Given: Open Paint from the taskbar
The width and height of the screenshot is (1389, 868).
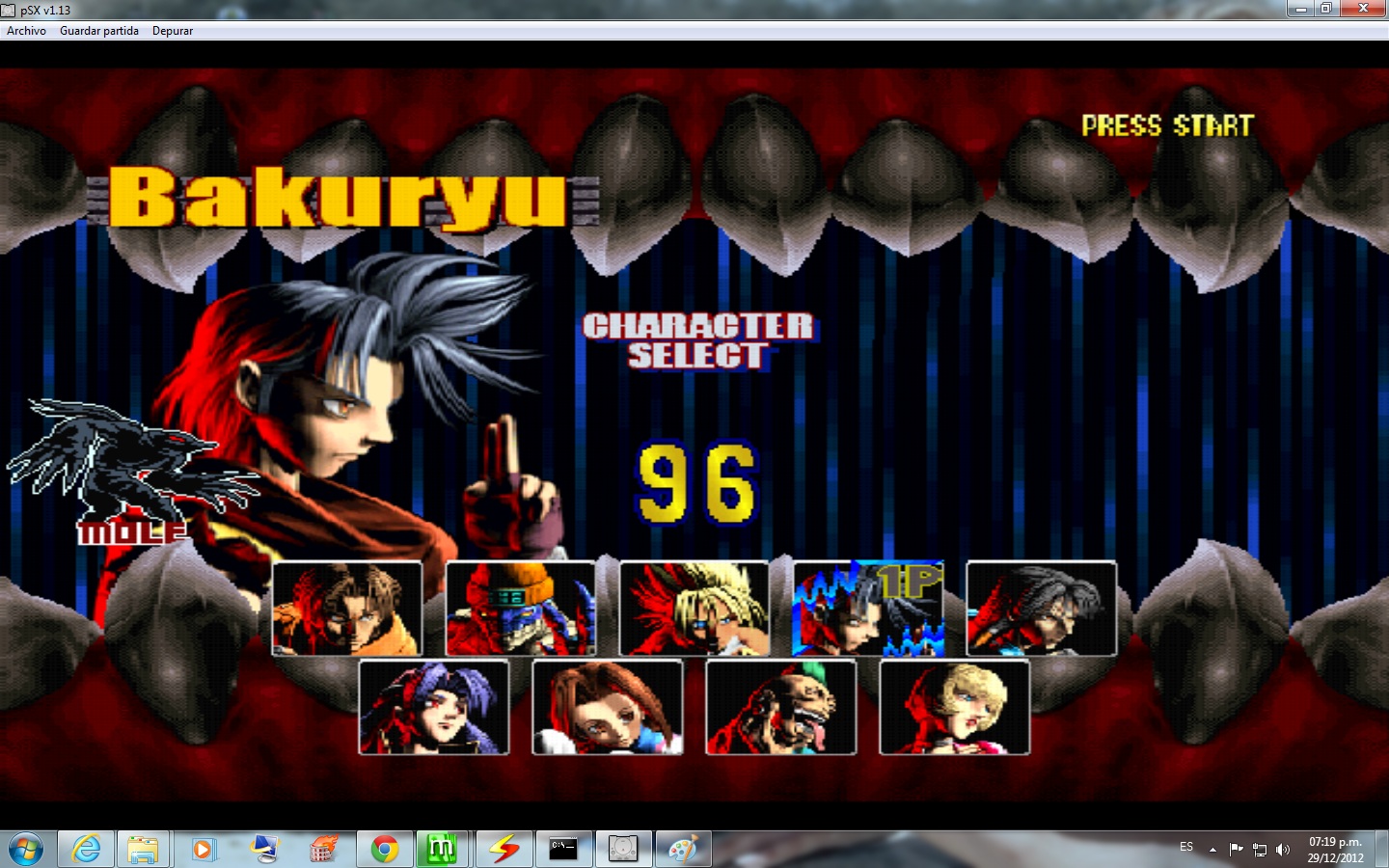Looking at the screenshot, I should click(x=683, y=850).
